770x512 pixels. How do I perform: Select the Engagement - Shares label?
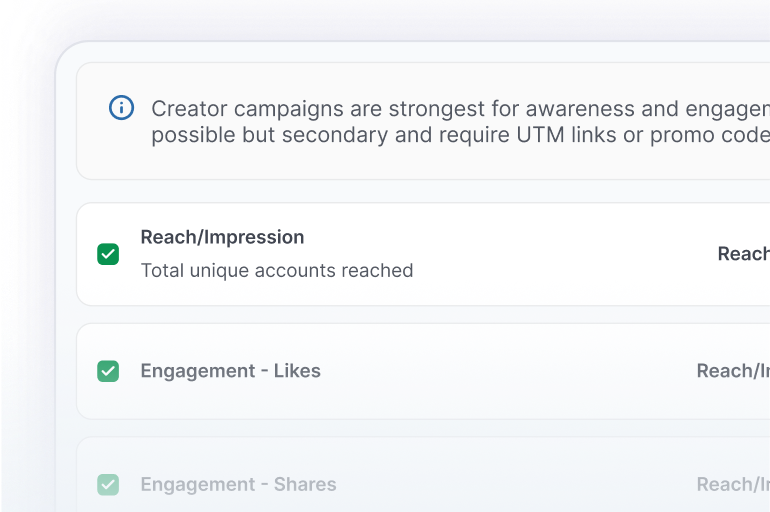coord(238,485)
